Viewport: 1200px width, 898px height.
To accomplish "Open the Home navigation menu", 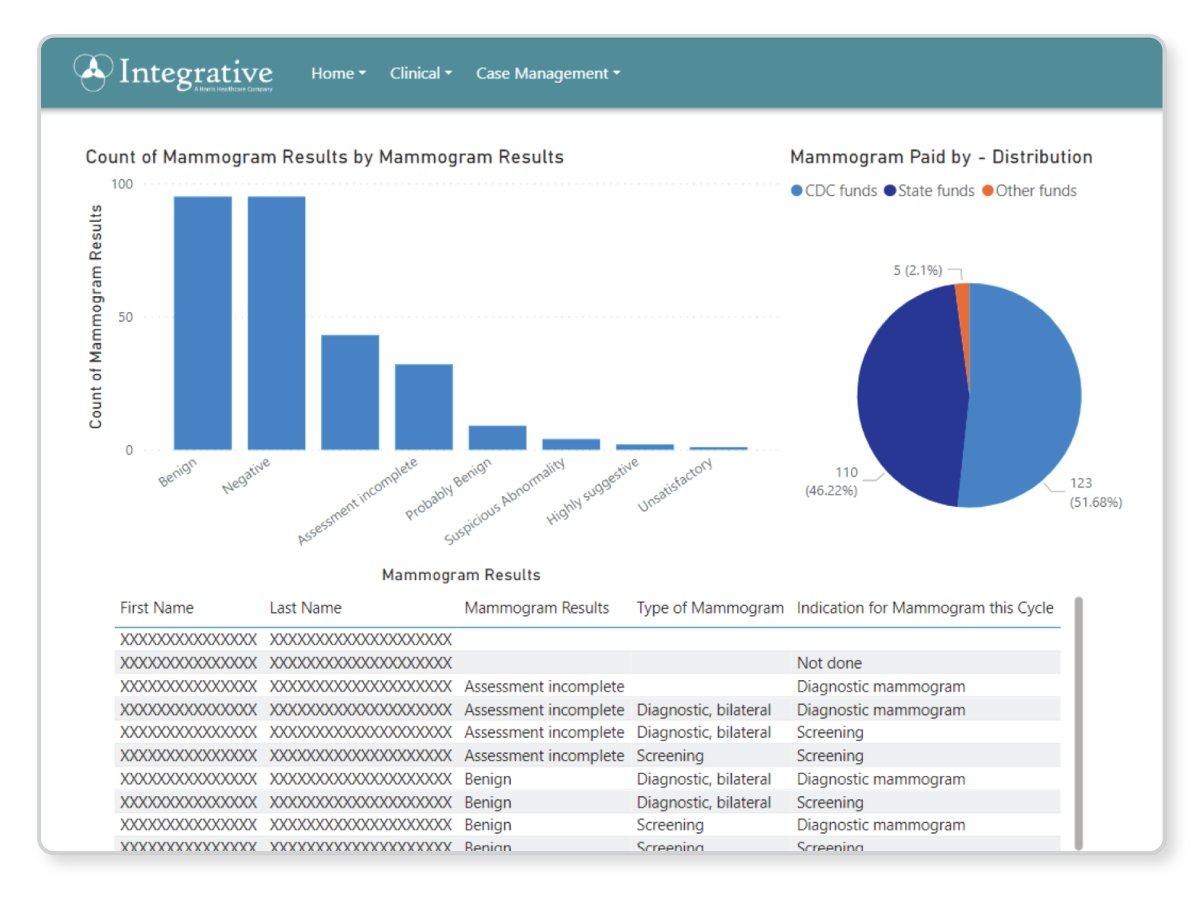I will click(338, 72).
